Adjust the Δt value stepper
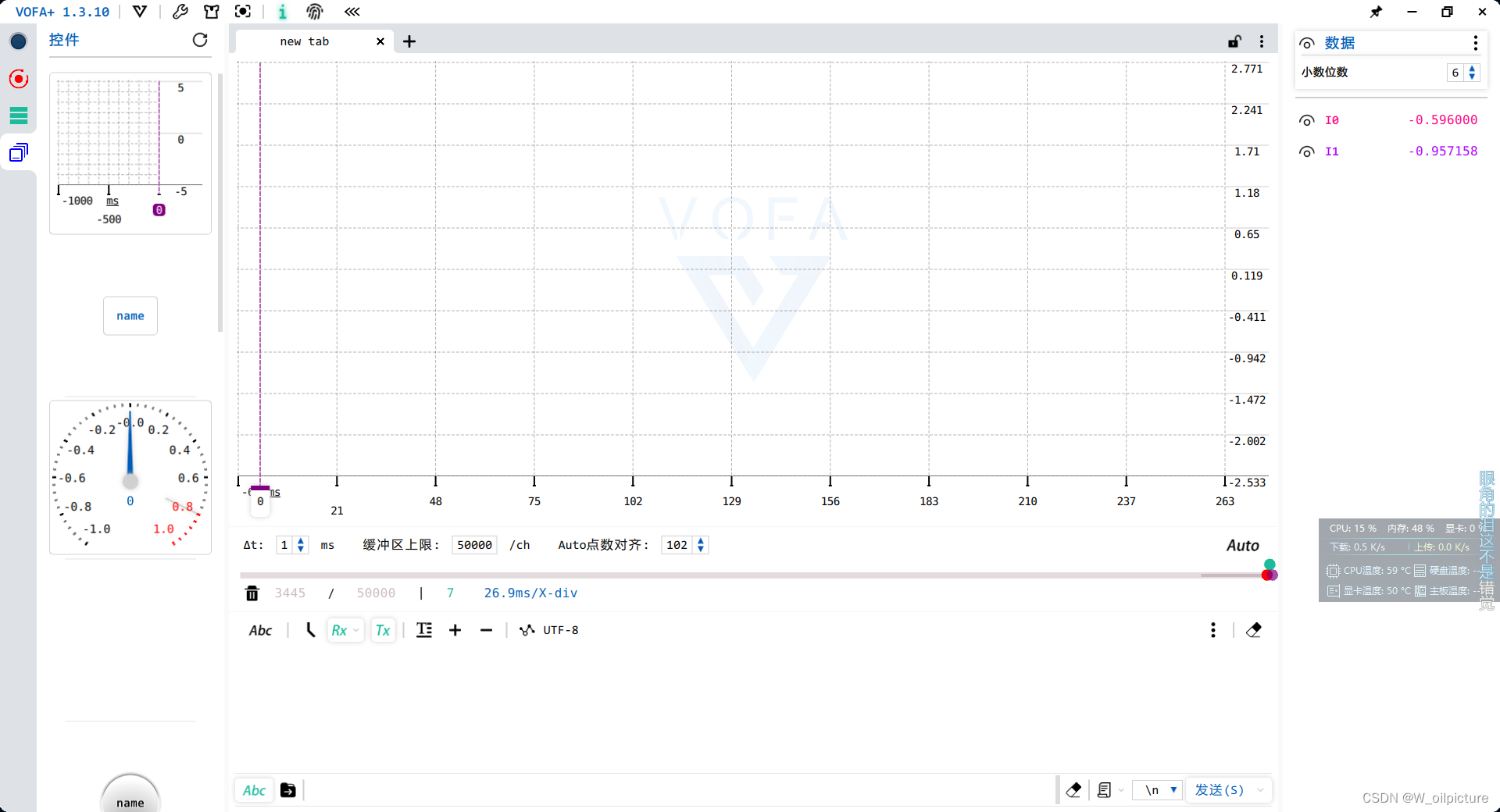 tap(301, 545)
